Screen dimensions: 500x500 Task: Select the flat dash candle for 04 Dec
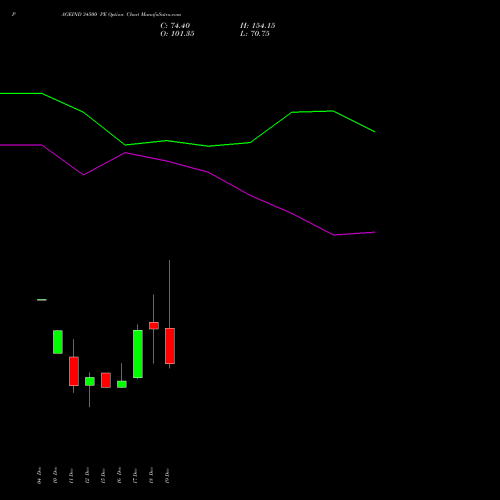tap(42, 300)
